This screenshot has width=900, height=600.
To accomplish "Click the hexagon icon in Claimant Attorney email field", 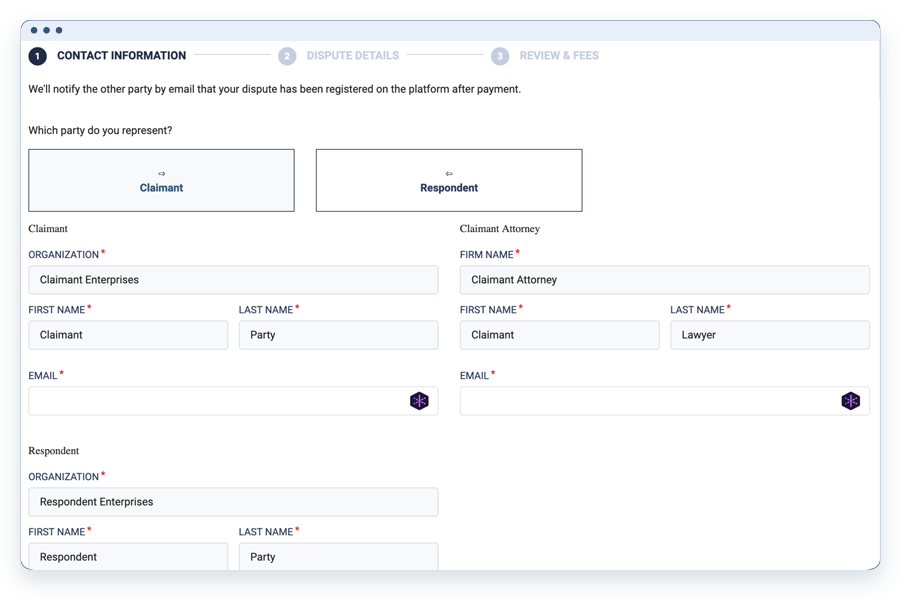I will [x=851, y=401].
